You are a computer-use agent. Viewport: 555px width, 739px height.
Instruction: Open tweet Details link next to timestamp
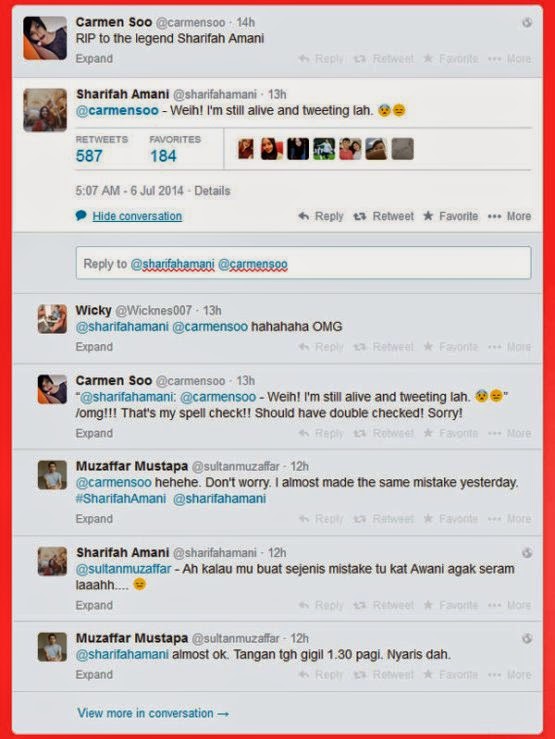[x=212, y=191]
